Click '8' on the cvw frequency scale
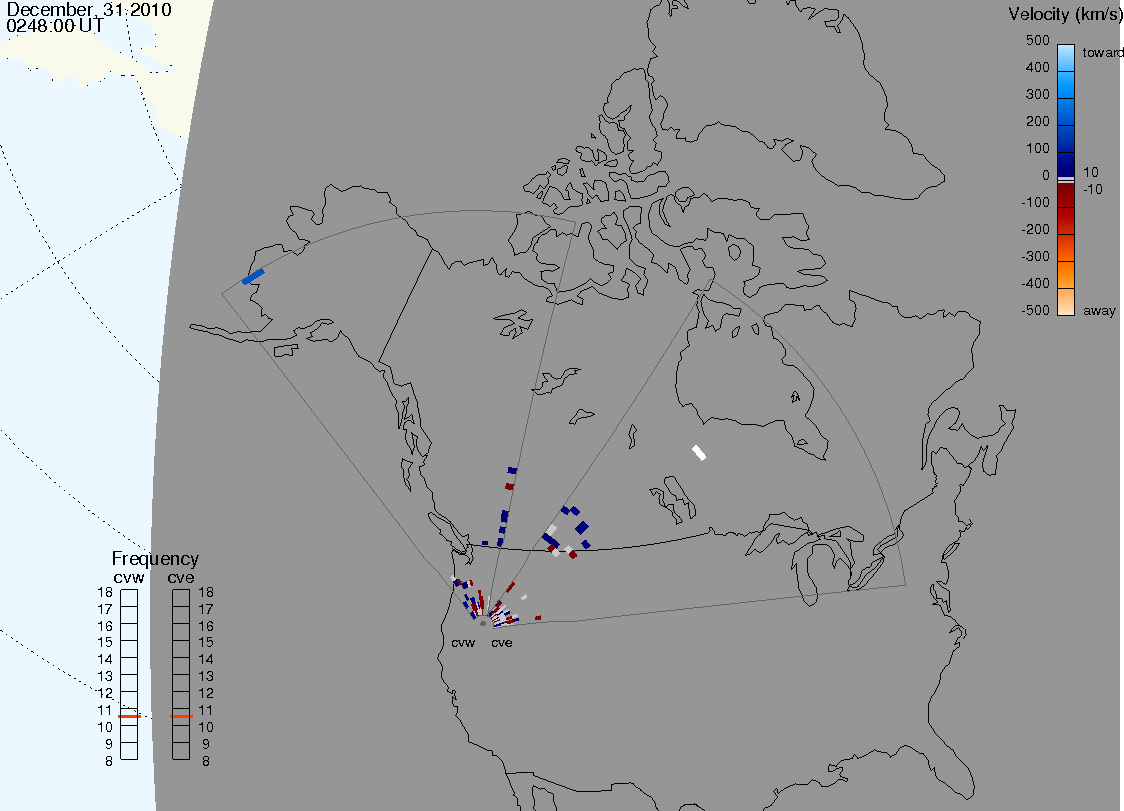Screen dimensions: 1124x811 109,762
